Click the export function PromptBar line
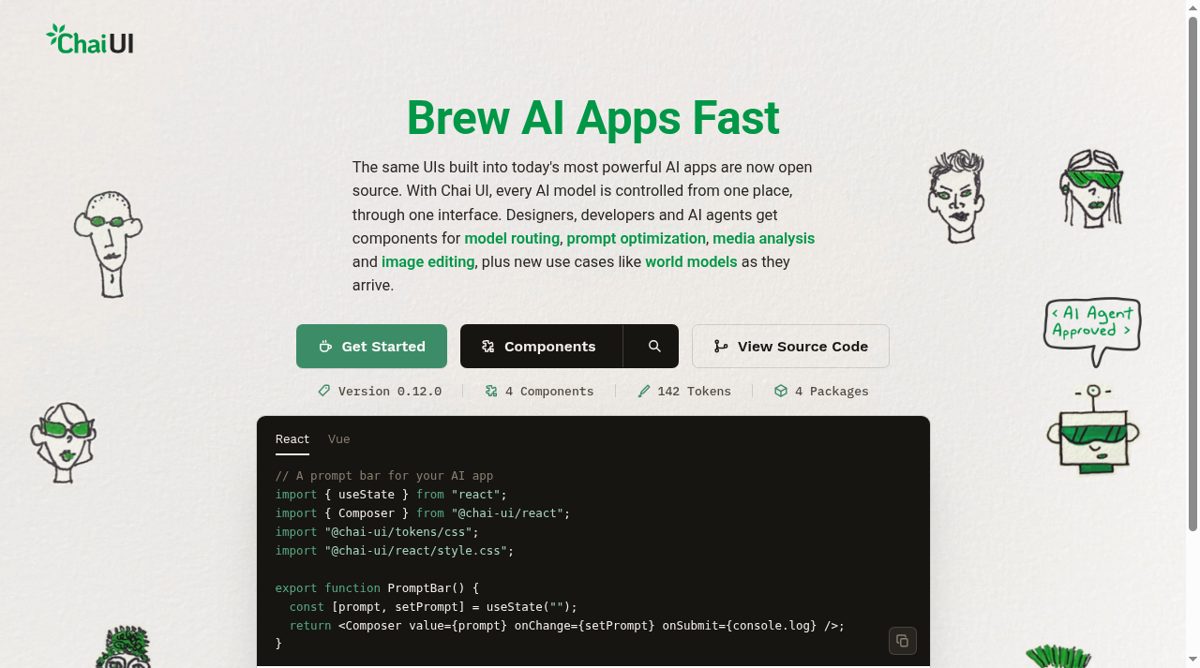This screenshot has width=1200, height=668. tap(377, 588)
